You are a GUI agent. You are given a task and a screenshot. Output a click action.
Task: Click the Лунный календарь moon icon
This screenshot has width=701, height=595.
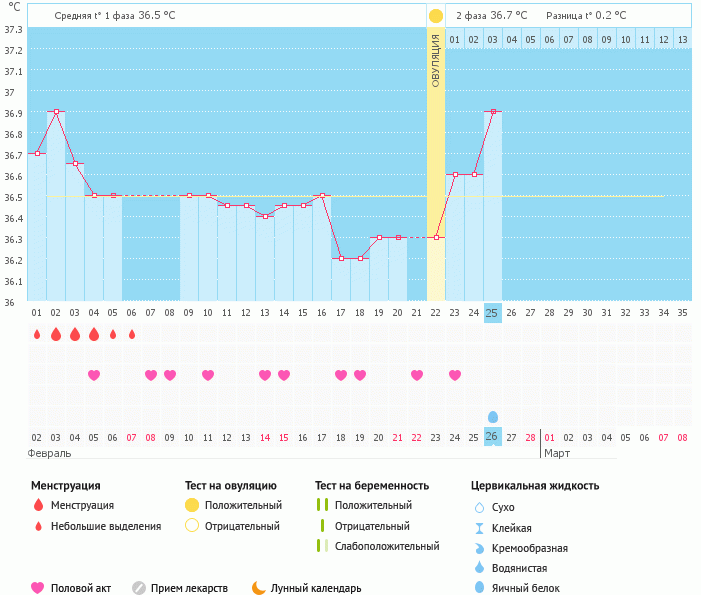(x=259, y=588)
